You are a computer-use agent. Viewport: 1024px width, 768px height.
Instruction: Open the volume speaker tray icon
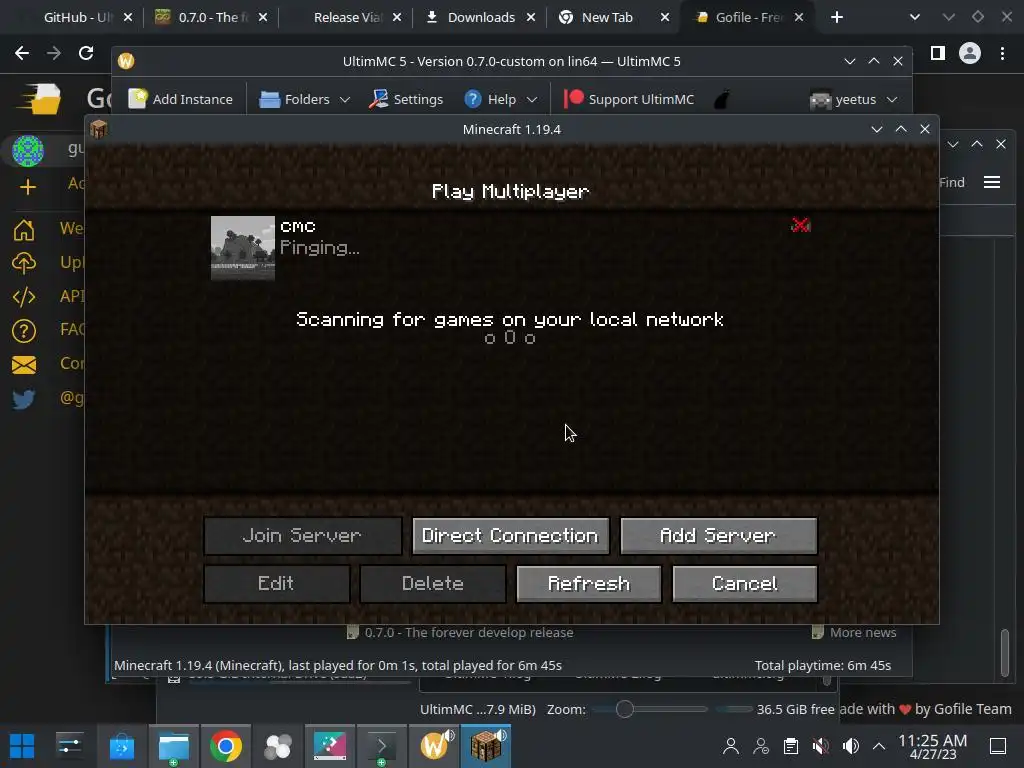pyautogui.click(x=850, y=746)
